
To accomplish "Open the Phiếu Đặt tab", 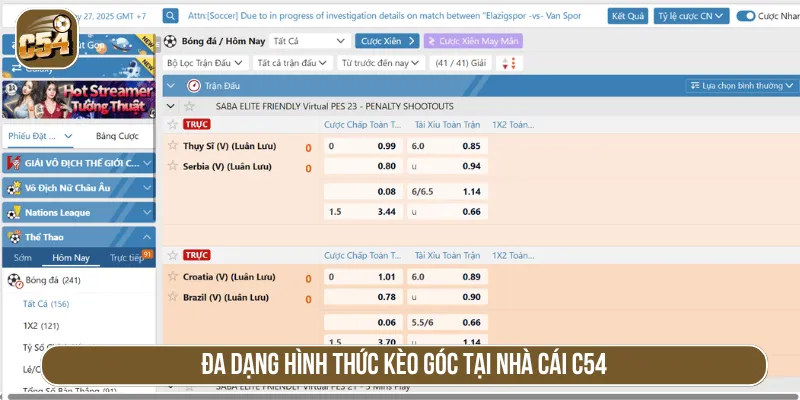I will pos(40,136).
